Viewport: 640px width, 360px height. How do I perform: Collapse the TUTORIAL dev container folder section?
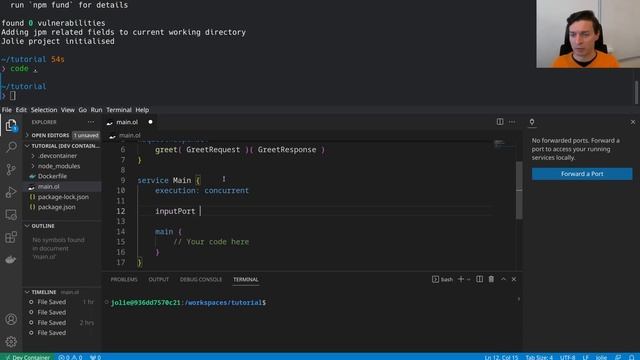tap(62, 146)
